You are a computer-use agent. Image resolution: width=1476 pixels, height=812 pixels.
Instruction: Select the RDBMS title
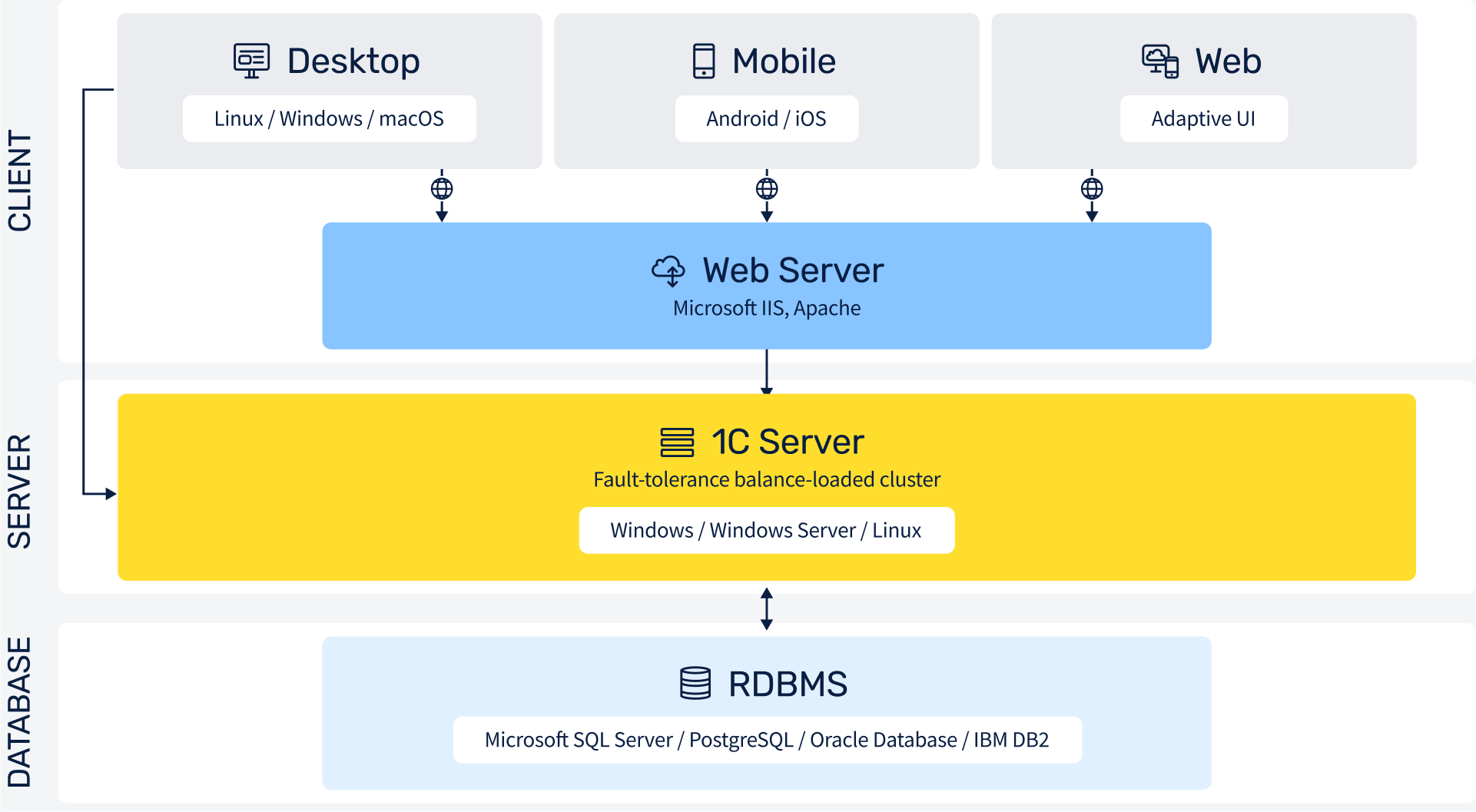(788, 684)
